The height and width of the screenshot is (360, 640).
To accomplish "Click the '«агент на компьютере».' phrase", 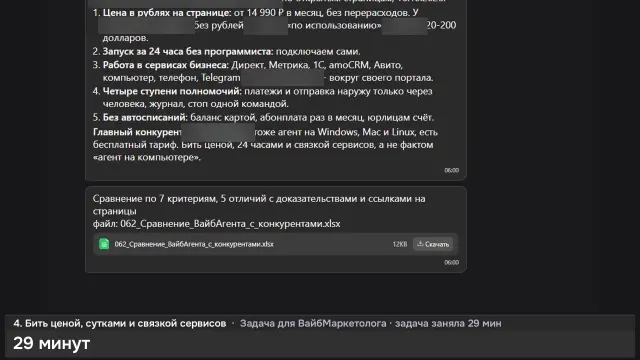I will (147, 157).
